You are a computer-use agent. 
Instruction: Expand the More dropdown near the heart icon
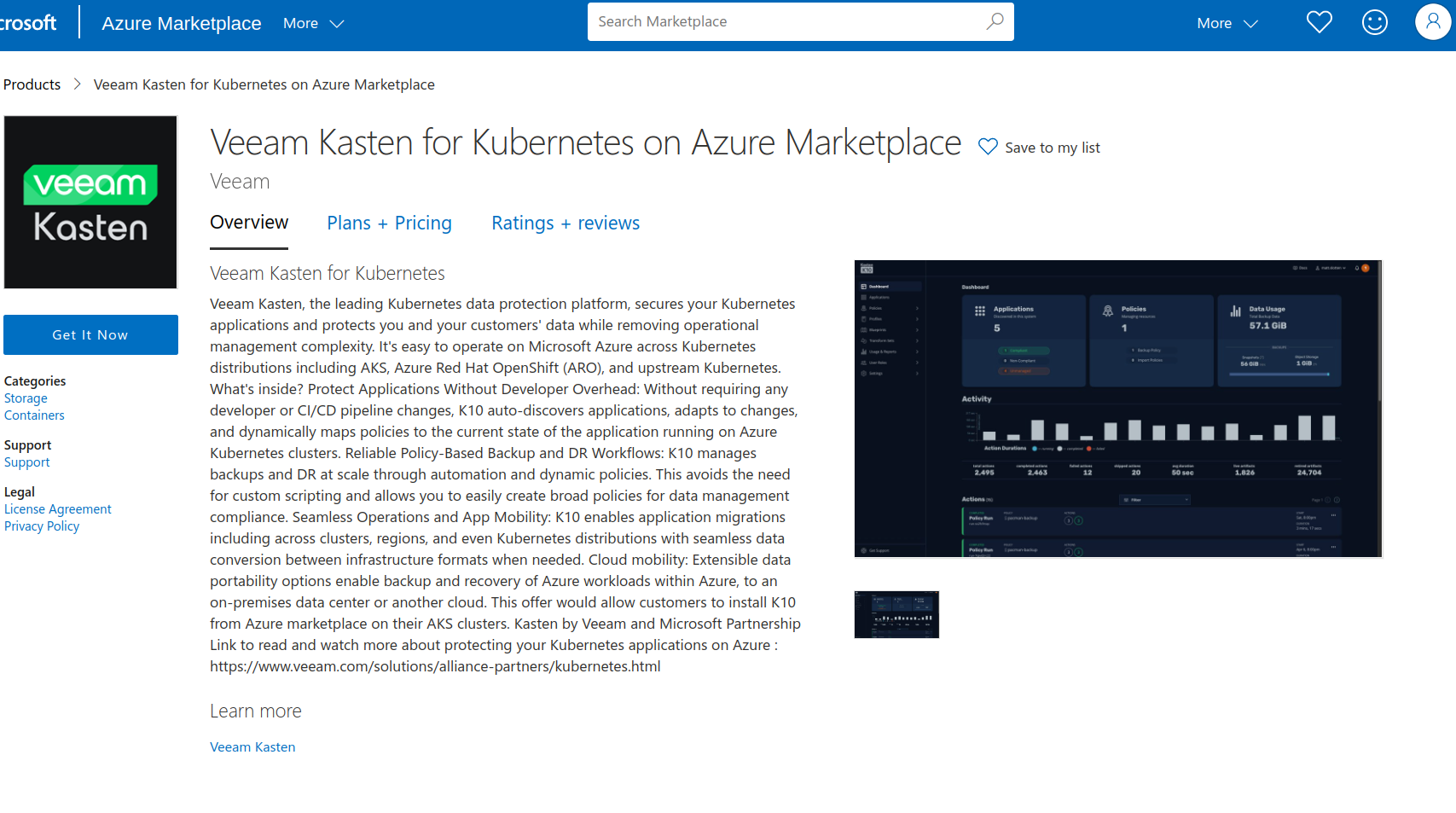click(1227, 24)
